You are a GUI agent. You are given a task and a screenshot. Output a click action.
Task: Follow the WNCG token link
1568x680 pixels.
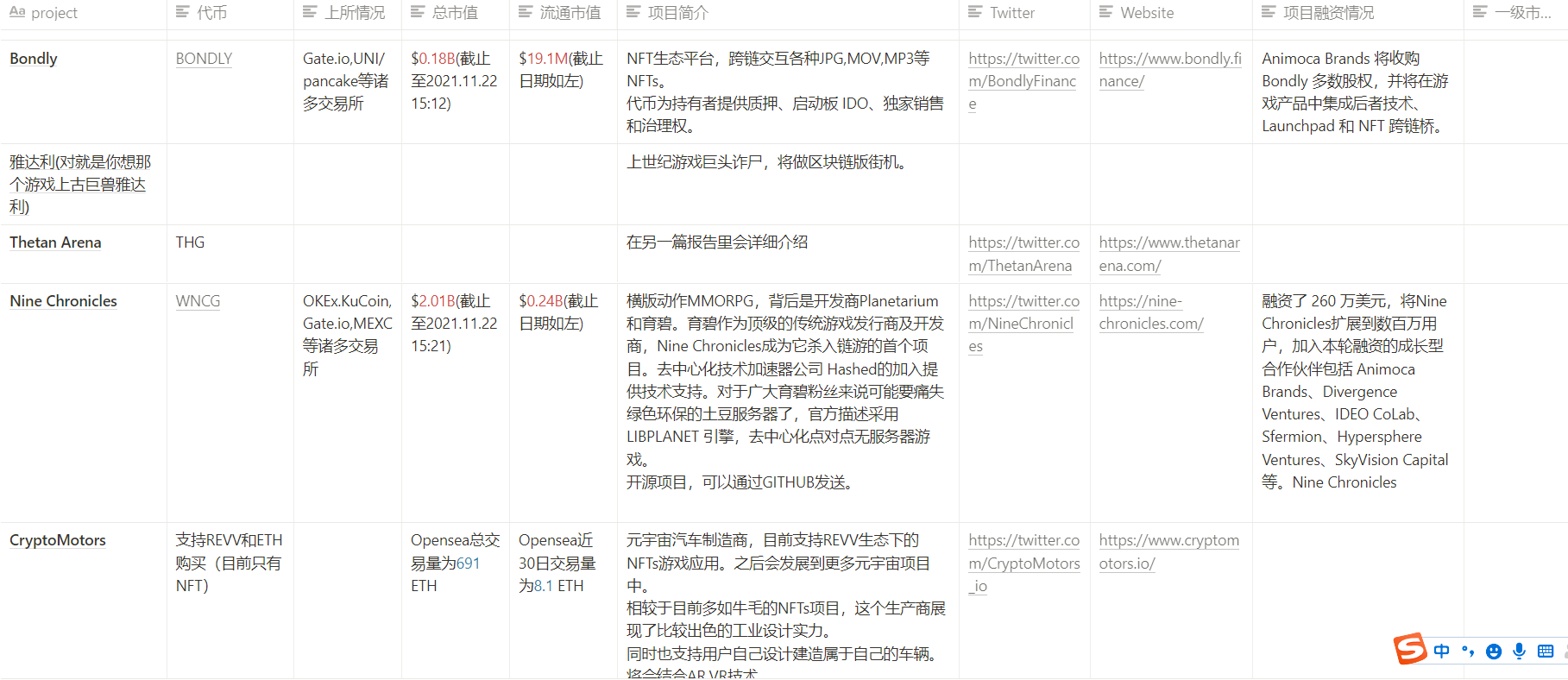[x=198, y=301]
